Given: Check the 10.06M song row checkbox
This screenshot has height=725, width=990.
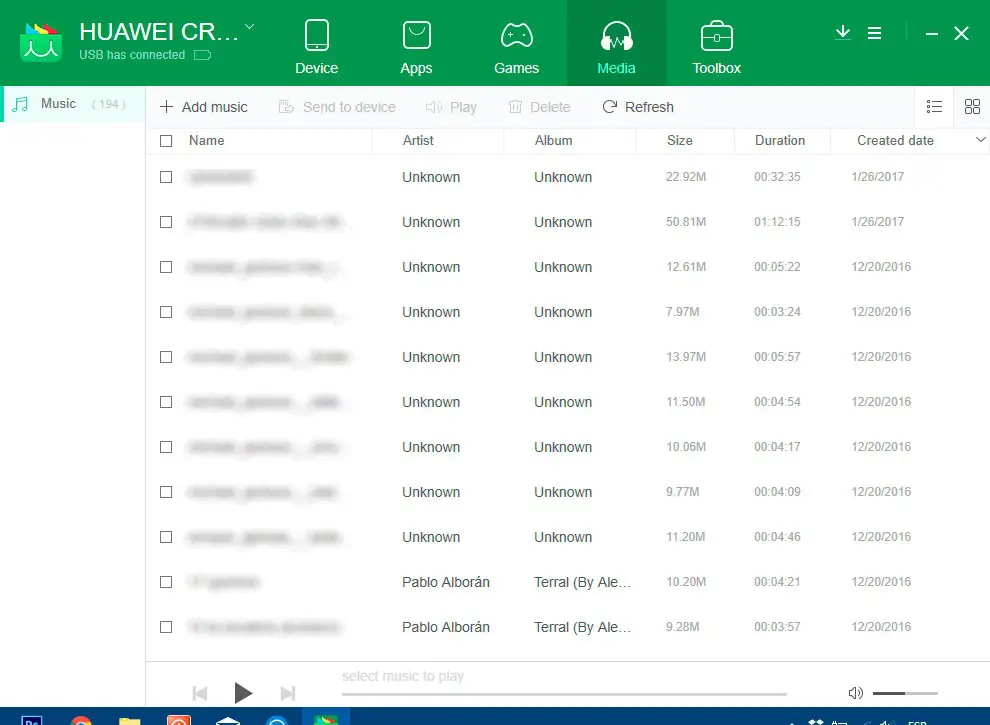Looking at the screenshot, I should tap(166, 447).
